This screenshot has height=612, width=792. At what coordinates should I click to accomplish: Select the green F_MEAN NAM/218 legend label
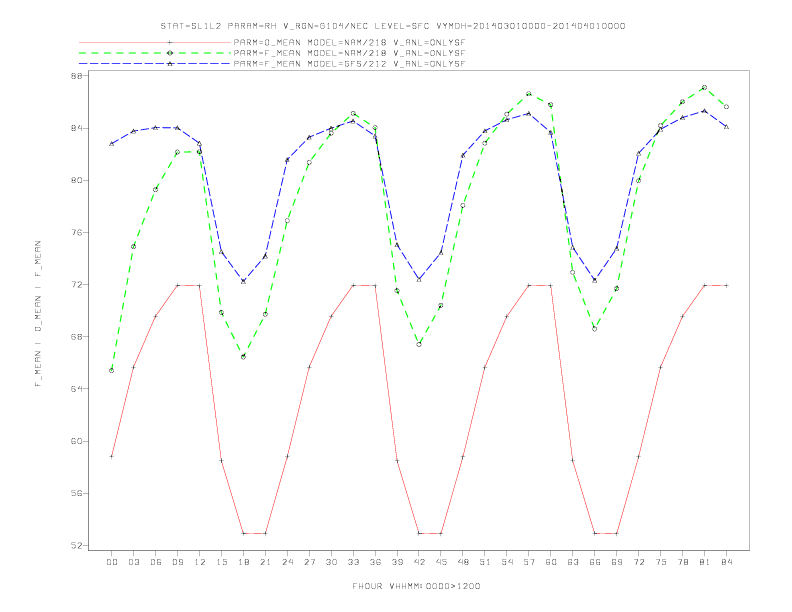point(349,53)
